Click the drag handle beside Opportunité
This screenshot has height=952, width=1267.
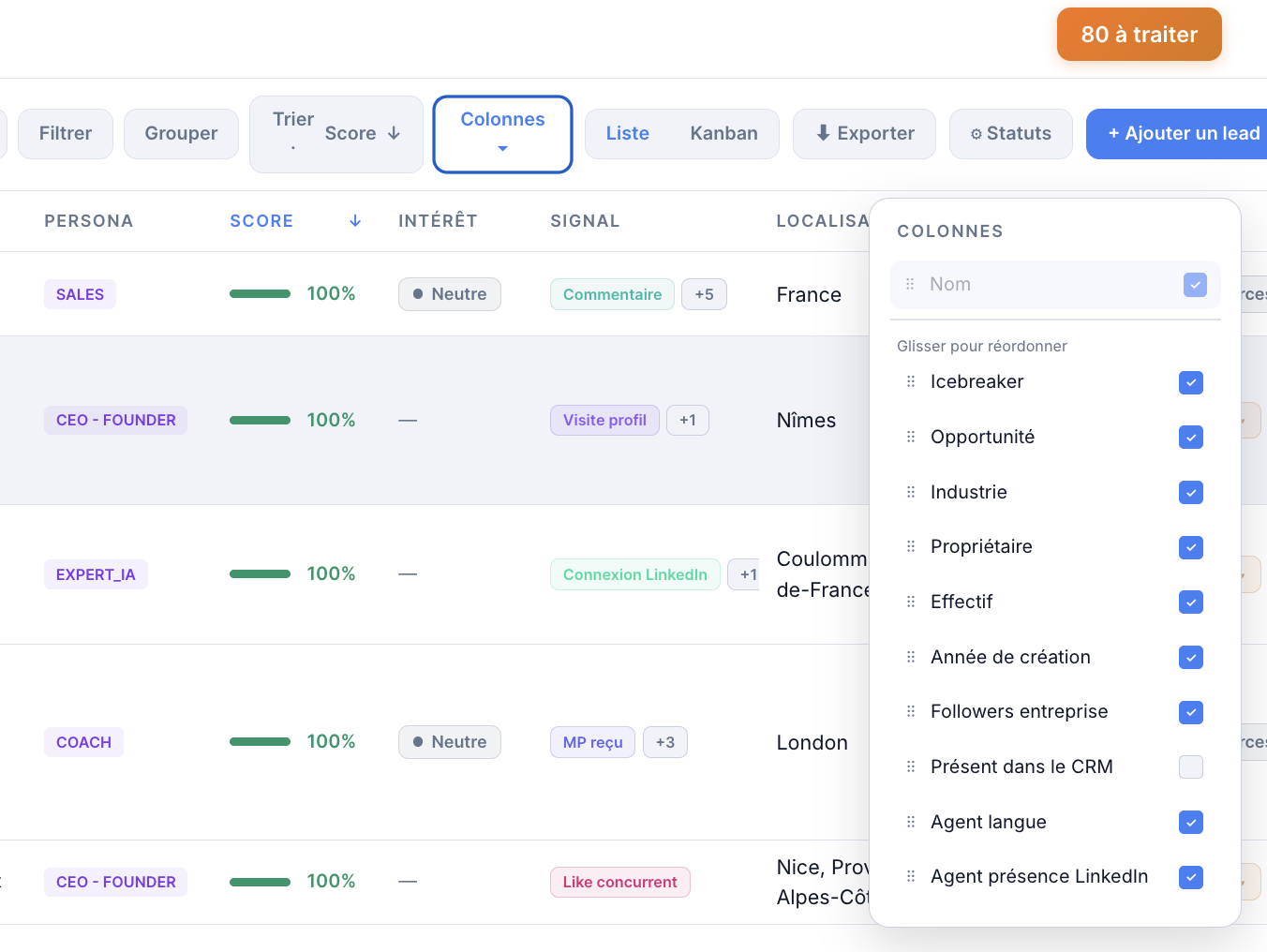click(x=911, y=437)
